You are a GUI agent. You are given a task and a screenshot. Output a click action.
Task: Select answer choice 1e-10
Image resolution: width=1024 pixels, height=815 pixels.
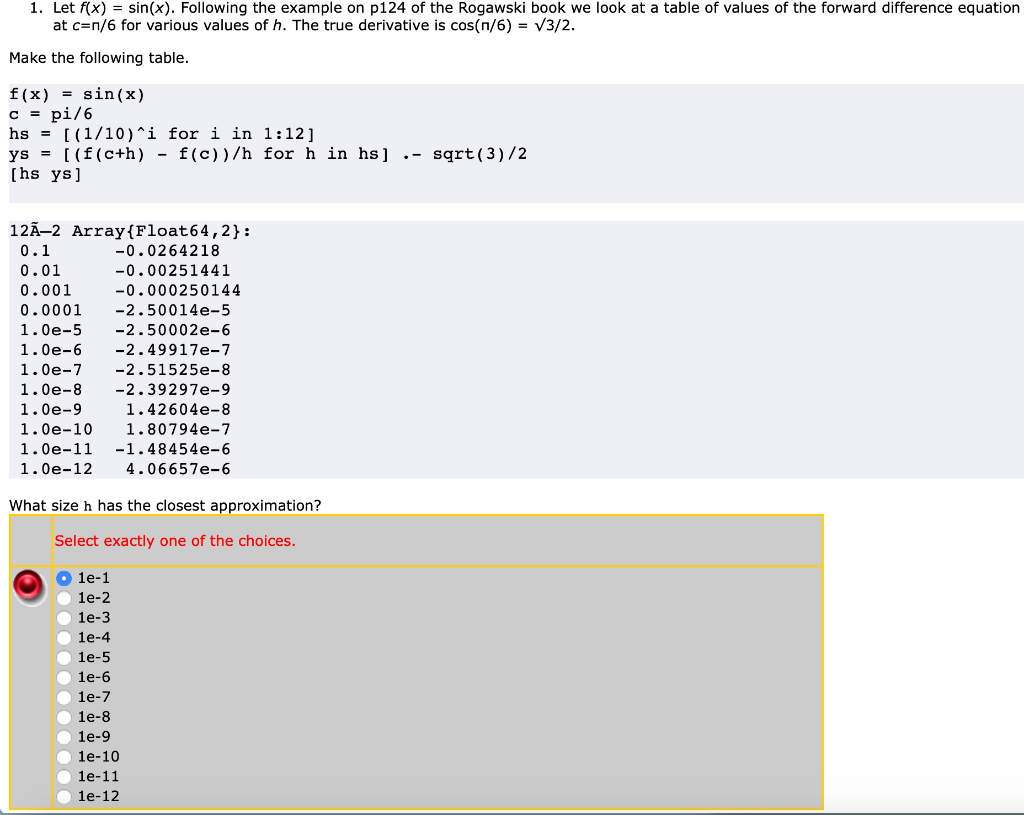[63, 757]
